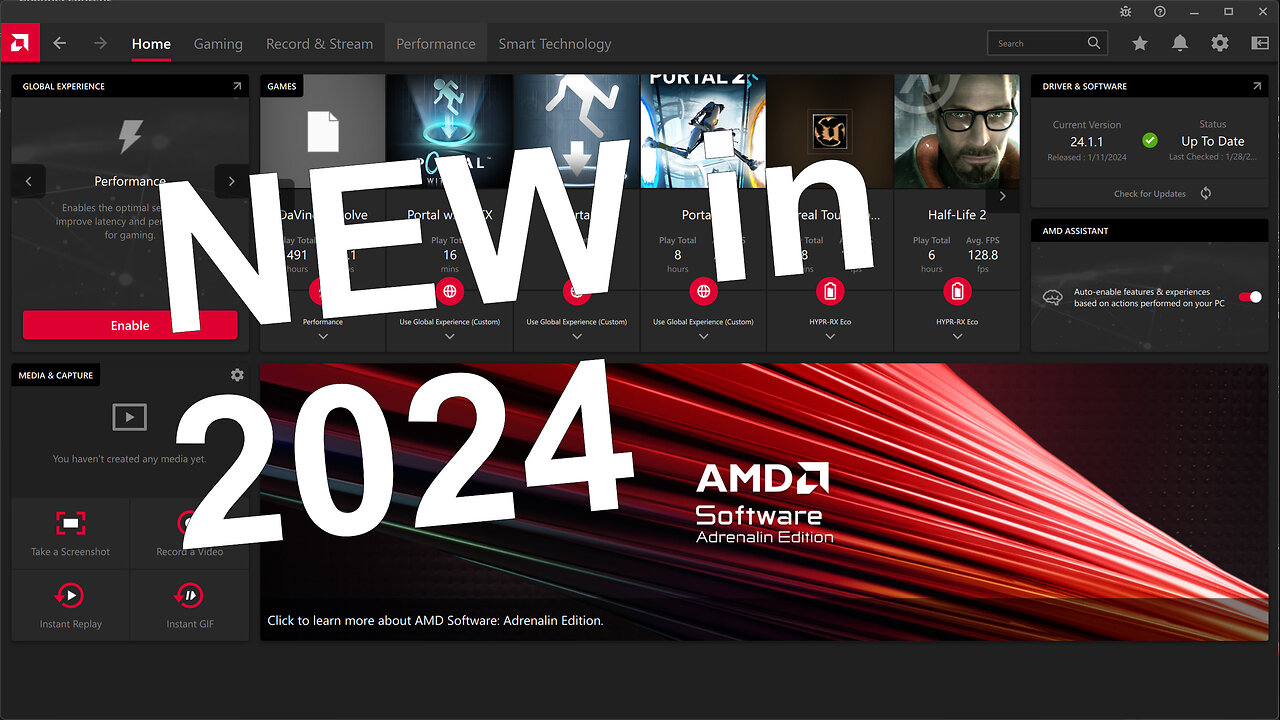Open settings with the gear icon
Image resolution: width=1280 pixels, height=720 pixels.
pos(1220,43)
